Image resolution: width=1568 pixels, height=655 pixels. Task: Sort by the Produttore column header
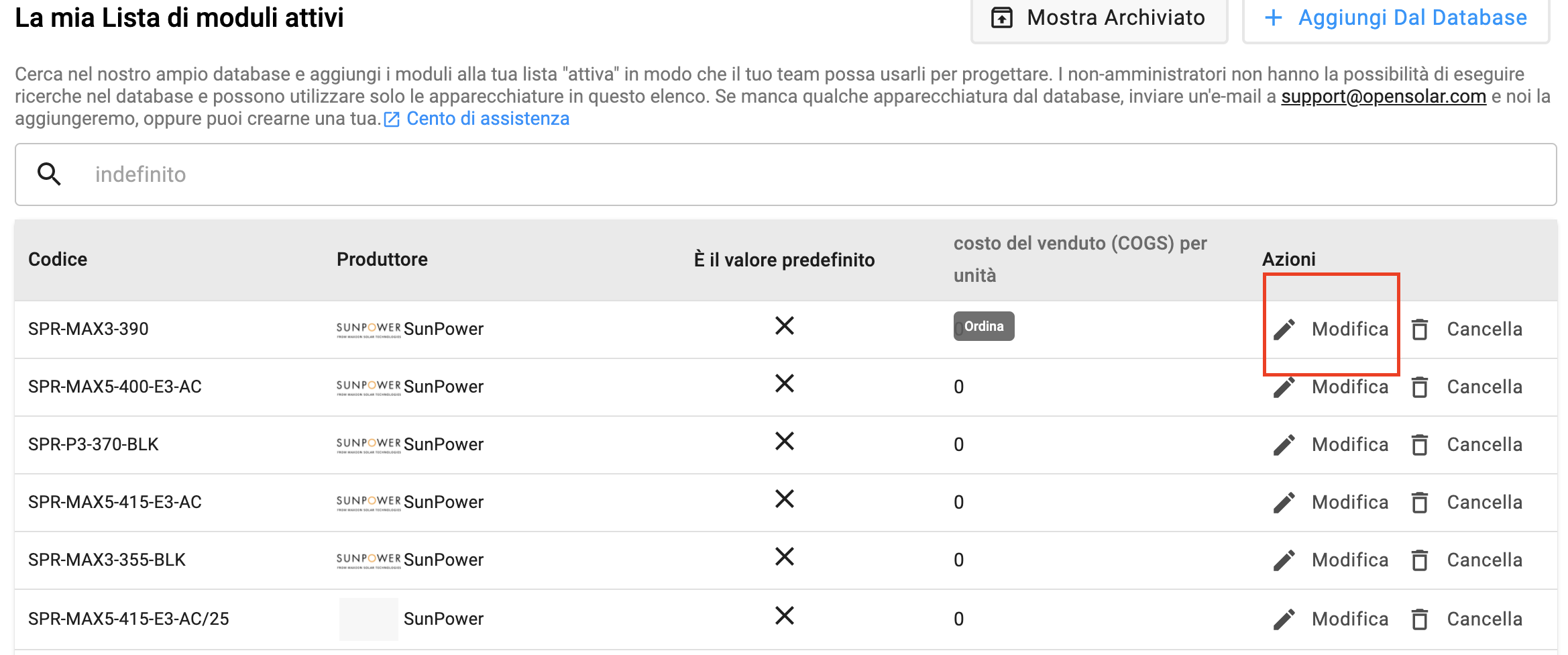tap(382, 260)
